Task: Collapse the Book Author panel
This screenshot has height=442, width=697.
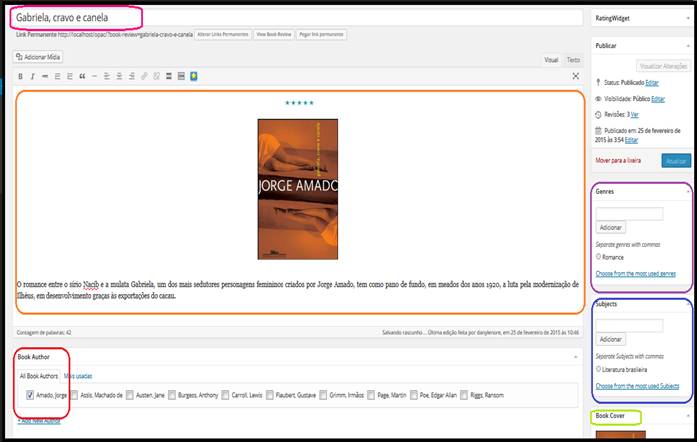Action: (x=575, y=355)
